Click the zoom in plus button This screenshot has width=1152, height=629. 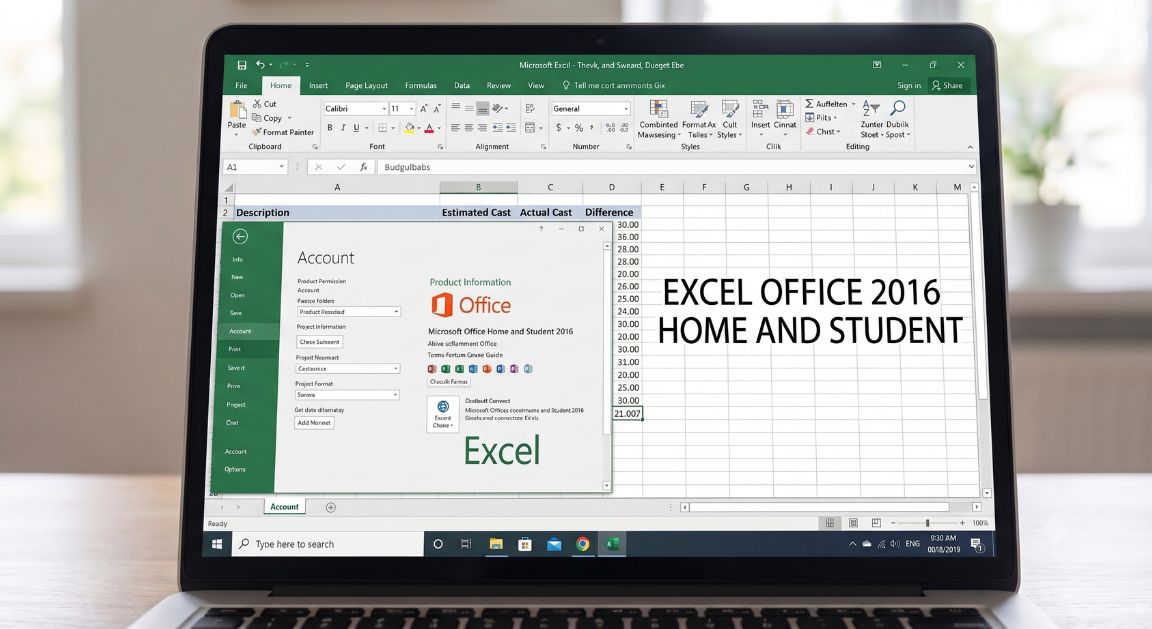[x=962, y=523]
